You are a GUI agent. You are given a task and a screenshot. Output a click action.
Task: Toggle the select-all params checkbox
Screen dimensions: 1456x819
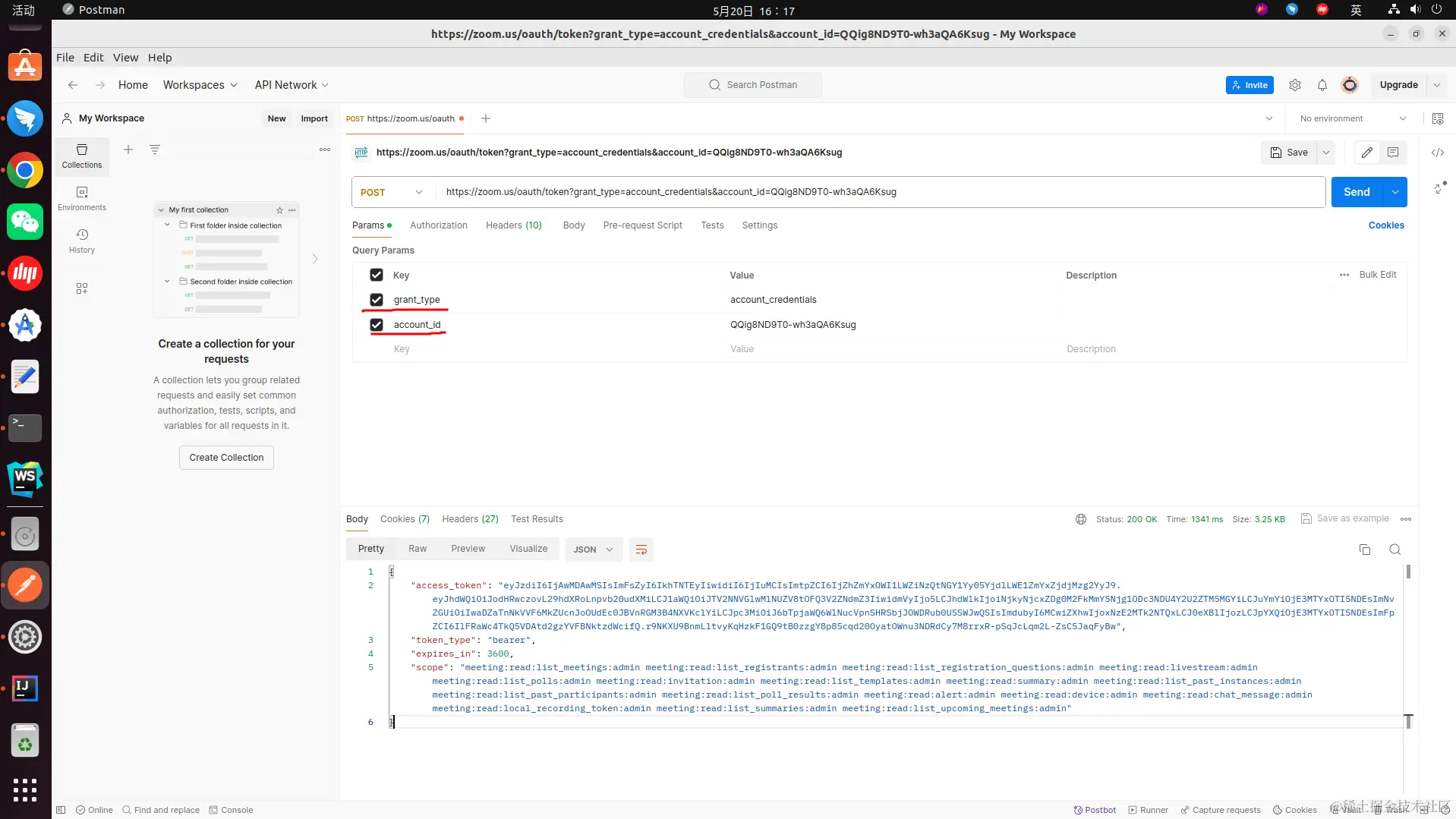[377, 275]
